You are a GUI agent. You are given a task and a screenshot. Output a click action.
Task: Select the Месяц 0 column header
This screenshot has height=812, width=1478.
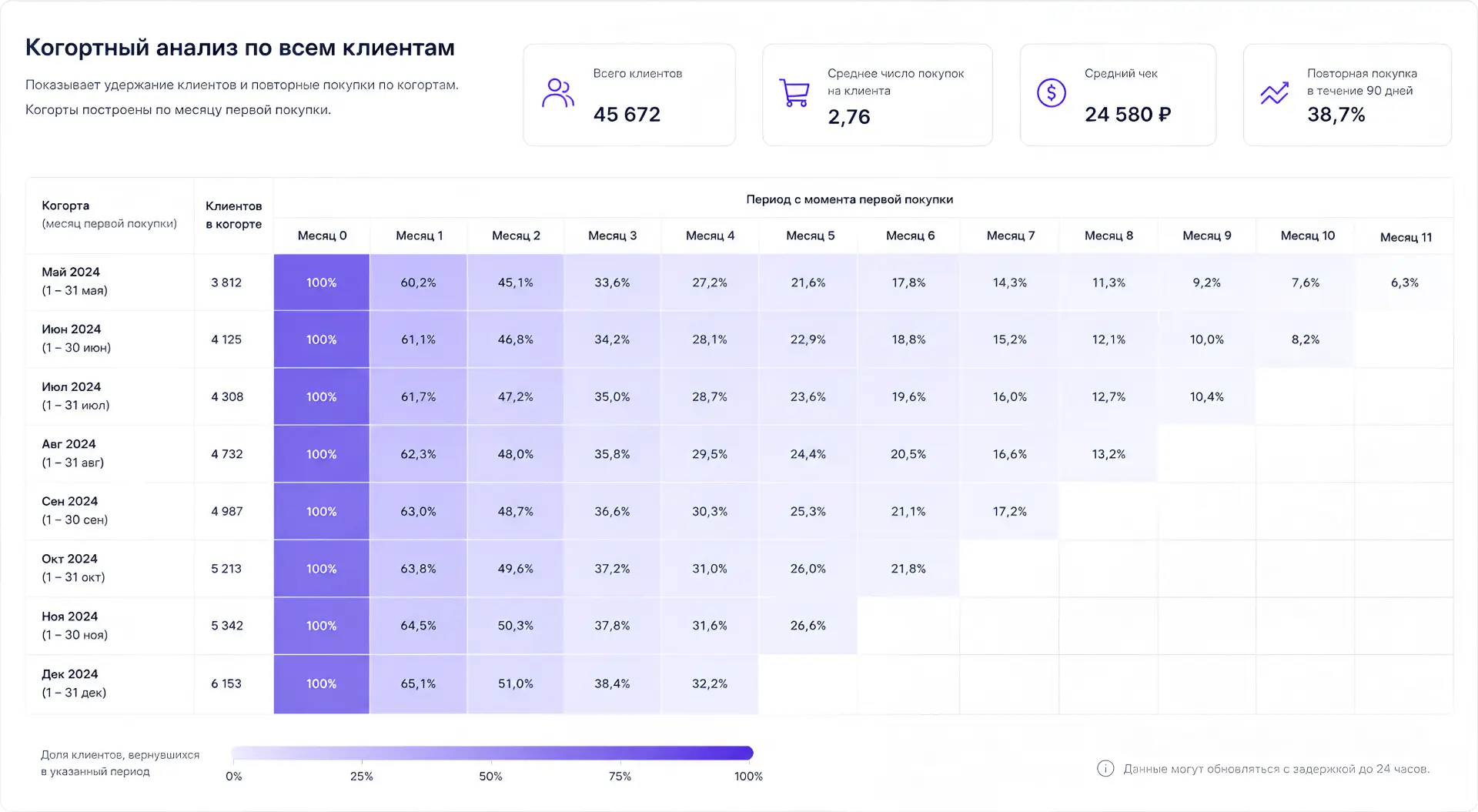click(x=322, y=236)
